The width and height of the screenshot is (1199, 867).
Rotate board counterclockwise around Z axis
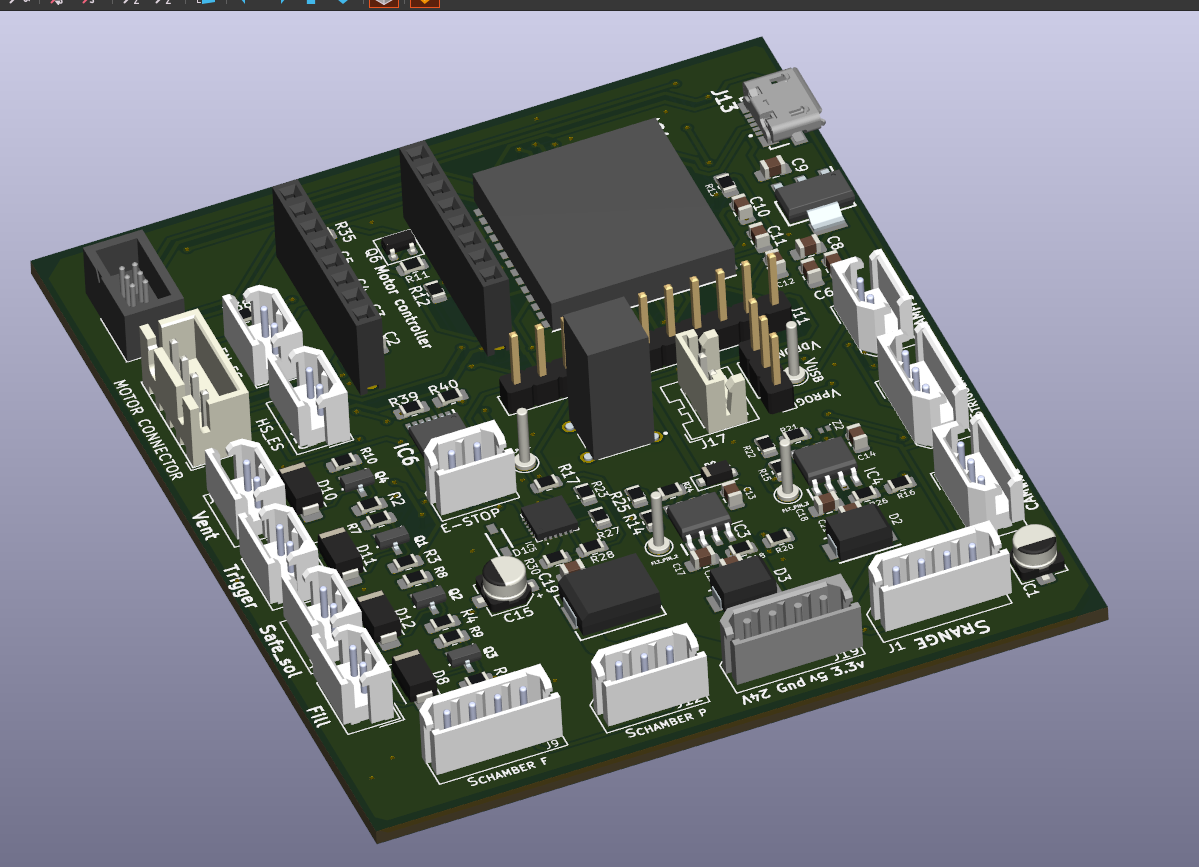click(162, 2)
